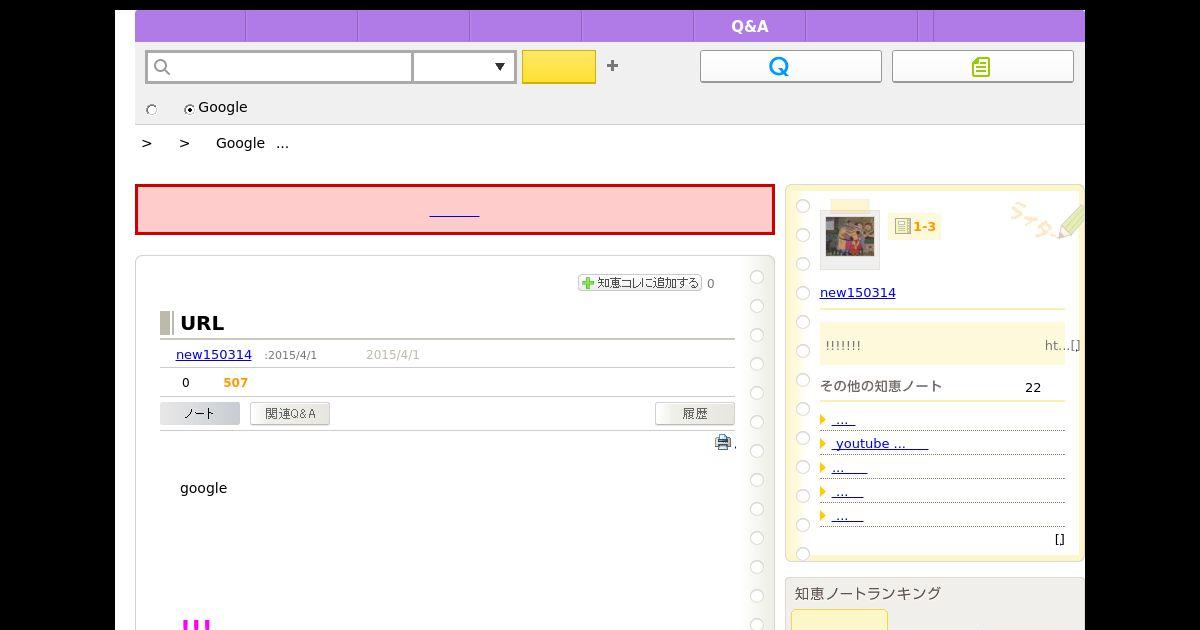This screenshot has width=1200, height=630.
Task: Click the magnifier icon in search box
Action: click(x=163, y=67)
